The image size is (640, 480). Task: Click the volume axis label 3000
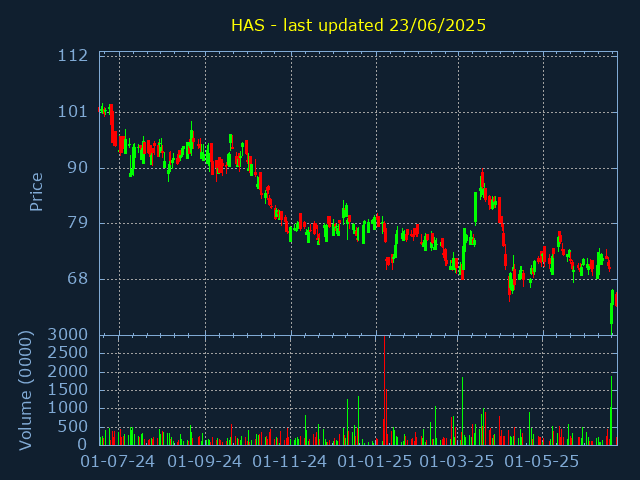click(x=68, y=335)
